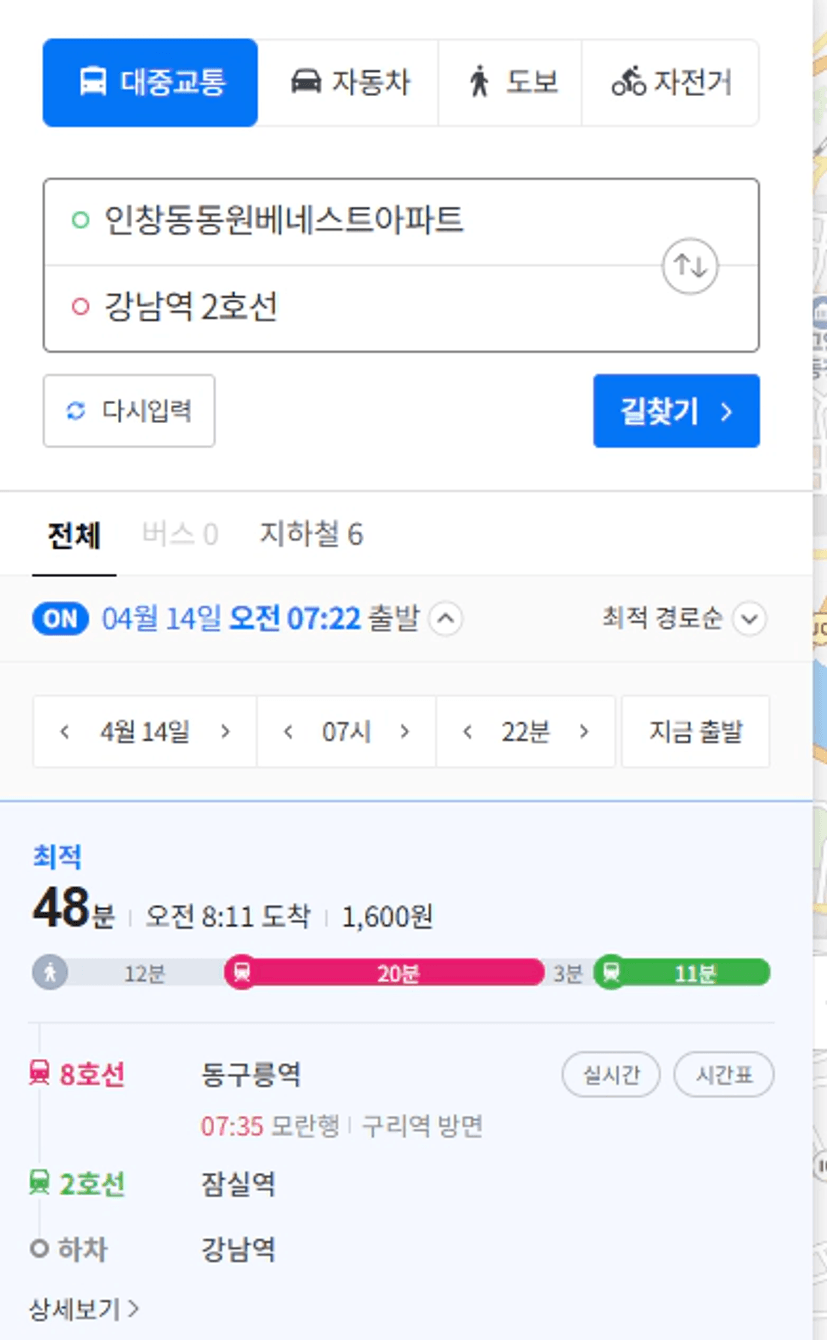Open the 최적 경로순 sort dropdown
The image size is (827, 1340).
pos(684,619)
